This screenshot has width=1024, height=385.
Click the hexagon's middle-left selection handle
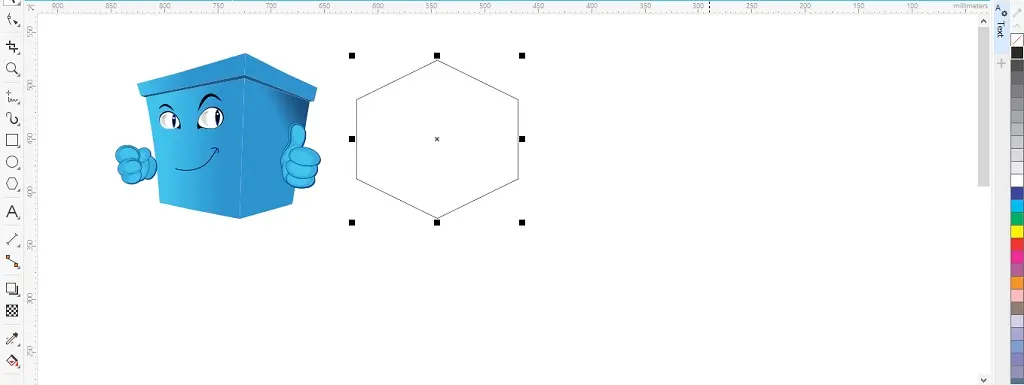point(352,139)
